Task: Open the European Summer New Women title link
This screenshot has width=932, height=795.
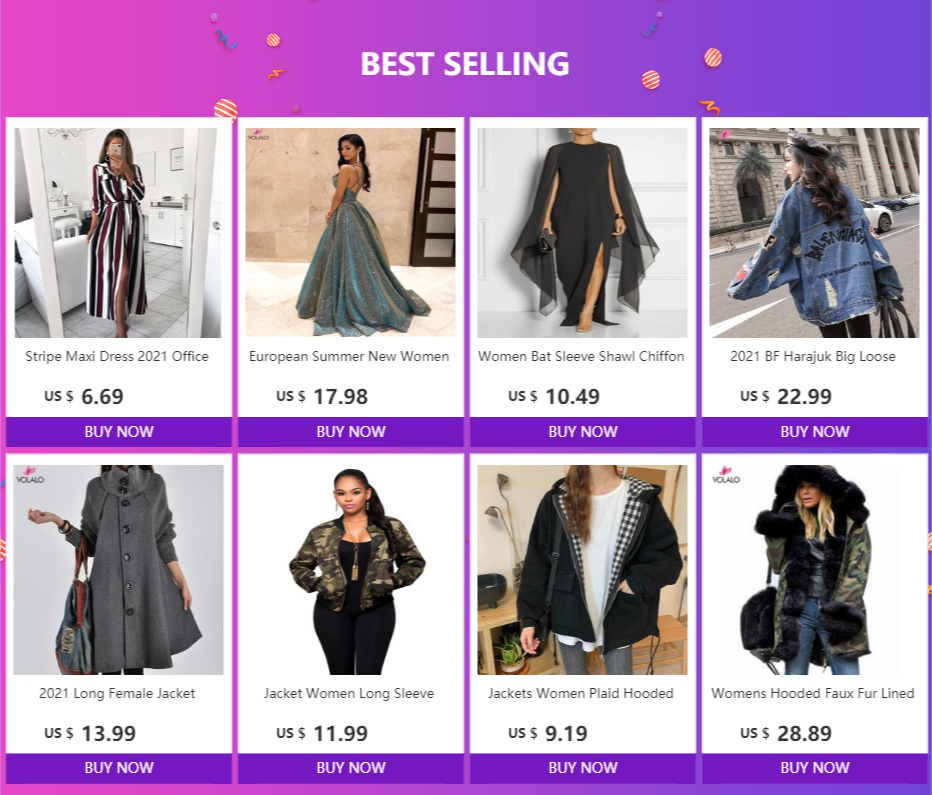Action: point(349,357)
